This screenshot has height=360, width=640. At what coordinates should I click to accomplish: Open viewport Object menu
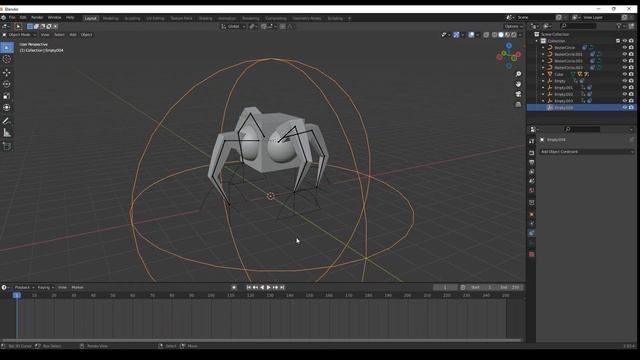(x=86, y=35)
